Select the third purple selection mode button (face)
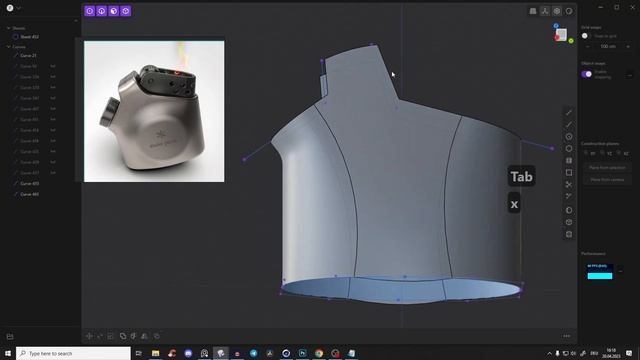Screen dimensions: 640x360 pyautogui.click(x=113, y=11)
